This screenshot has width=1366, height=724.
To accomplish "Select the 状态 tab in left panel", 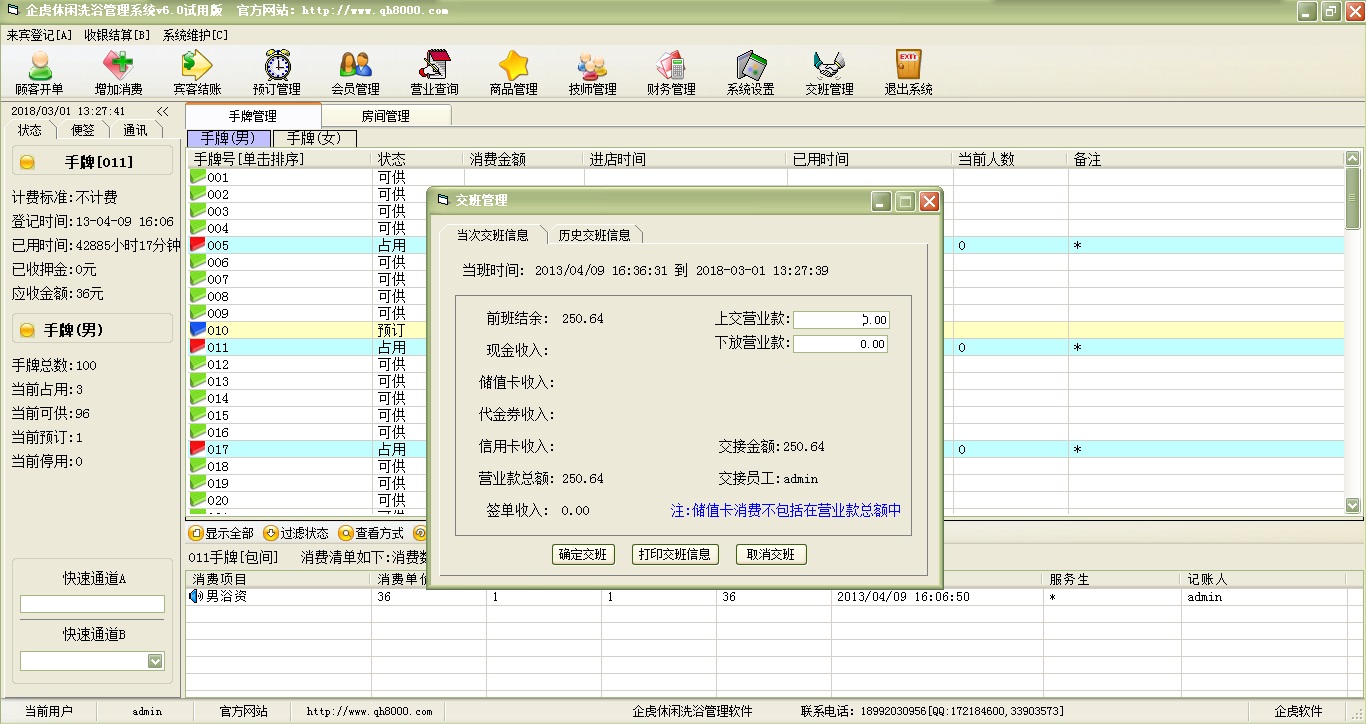I will (x=30, y=130).
